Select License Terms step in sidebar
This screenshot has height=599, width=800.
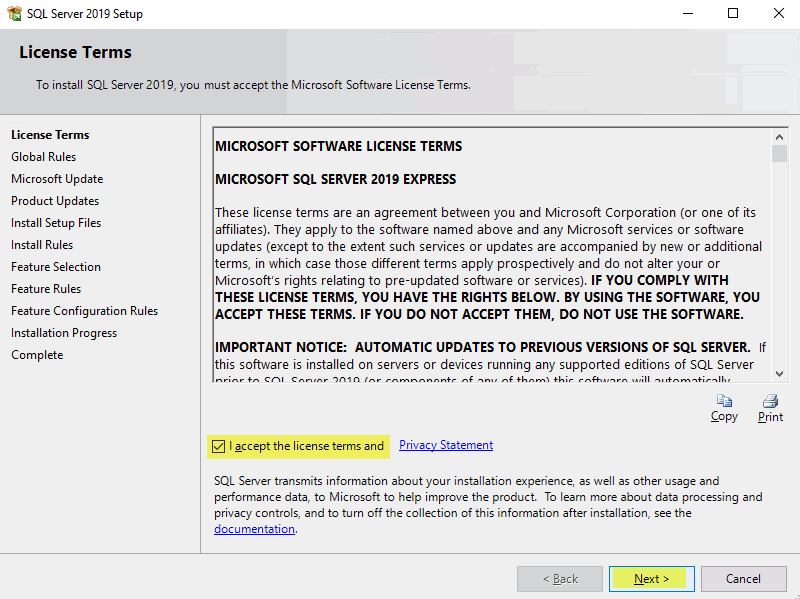point(50,135)
